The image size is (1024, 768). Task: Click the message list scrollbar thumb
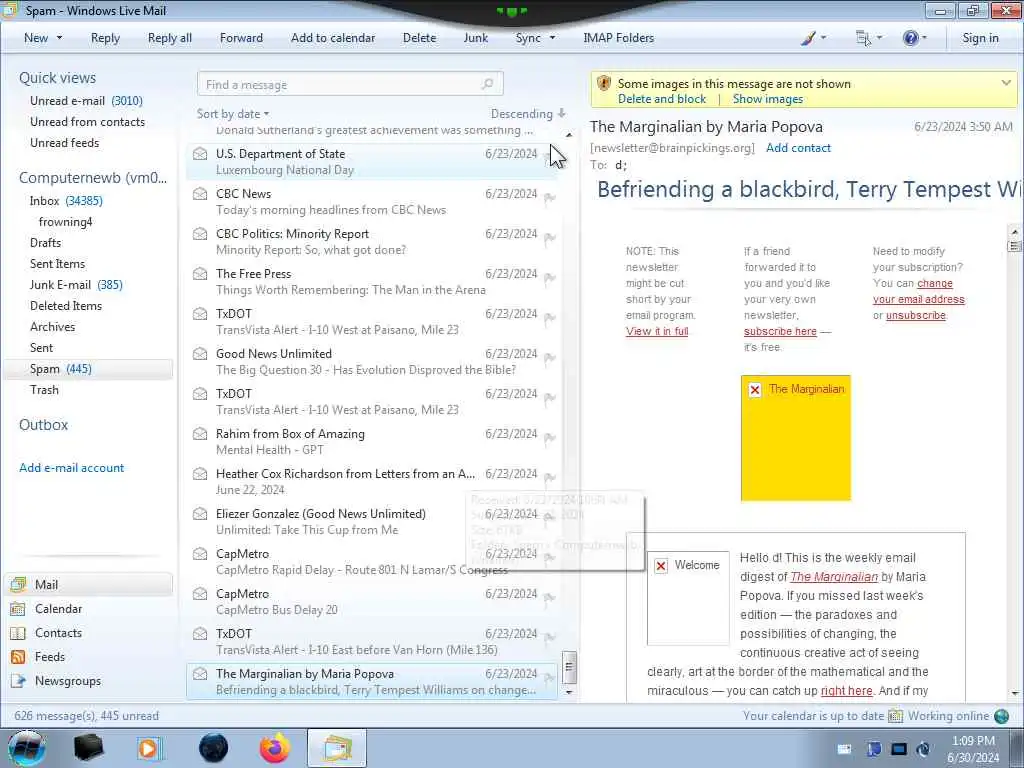(569, 667)
